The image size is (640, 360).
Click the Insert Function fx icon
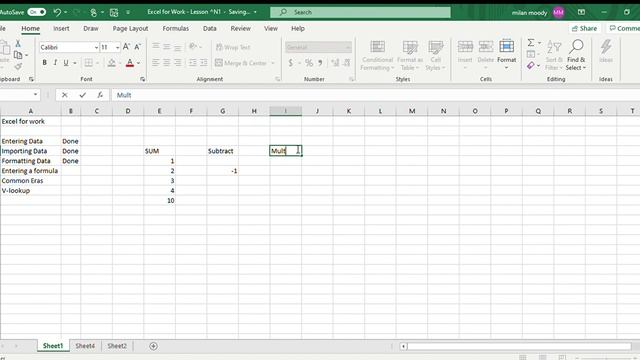pos(100,95)
